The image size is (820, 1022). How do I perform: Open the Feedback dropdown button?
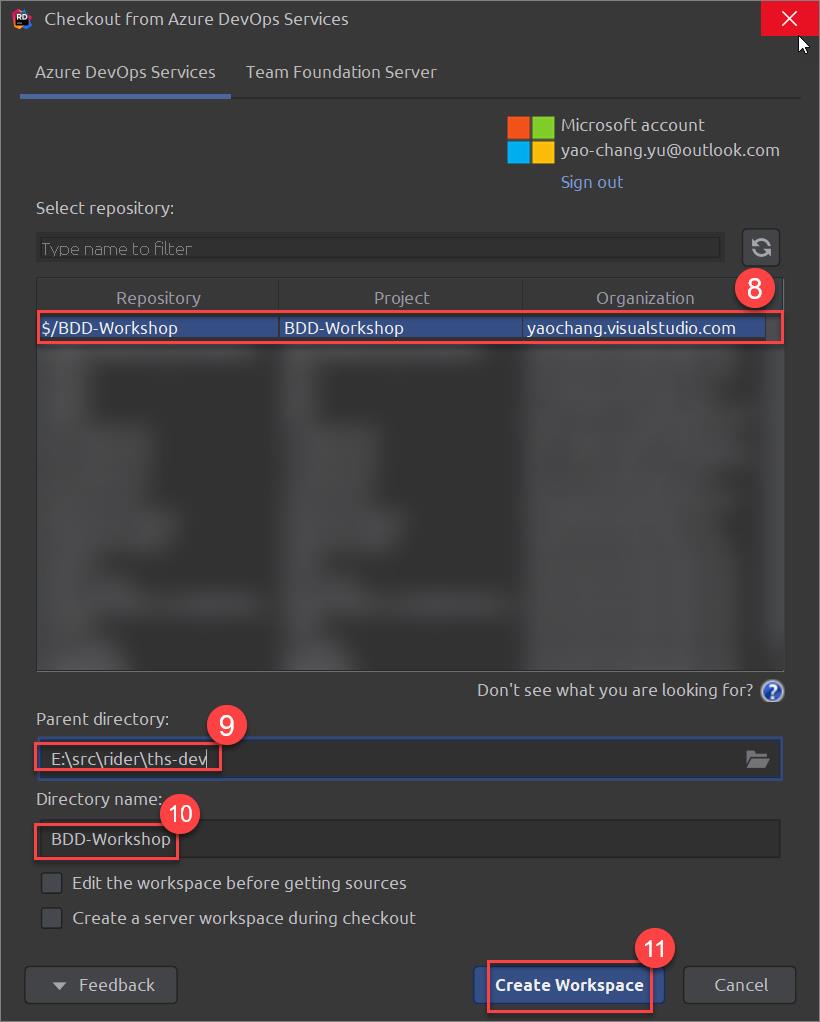101,985
